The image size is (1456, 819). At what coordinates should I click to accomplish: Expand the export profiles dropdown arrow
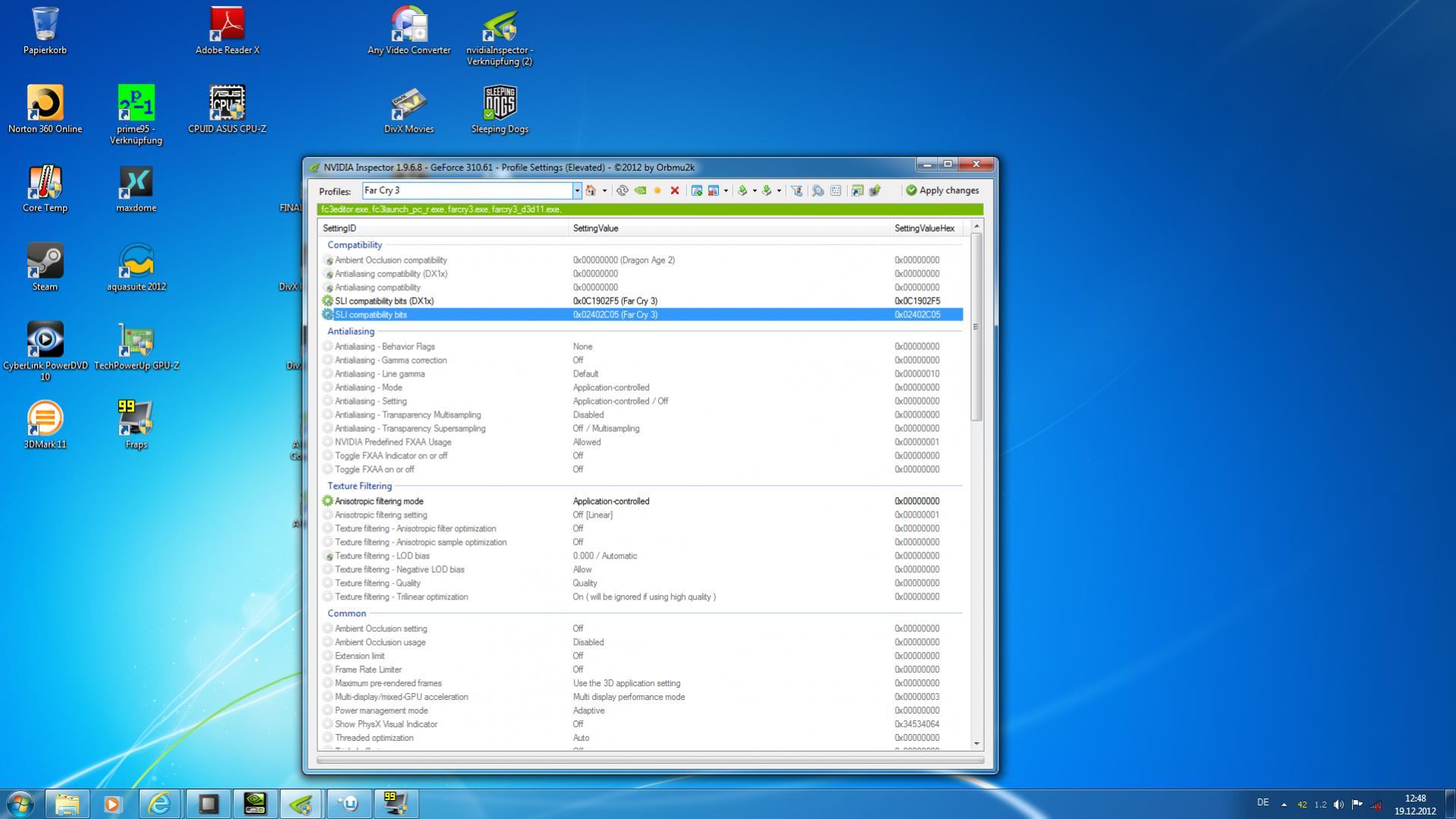click(x=754, y=191)
